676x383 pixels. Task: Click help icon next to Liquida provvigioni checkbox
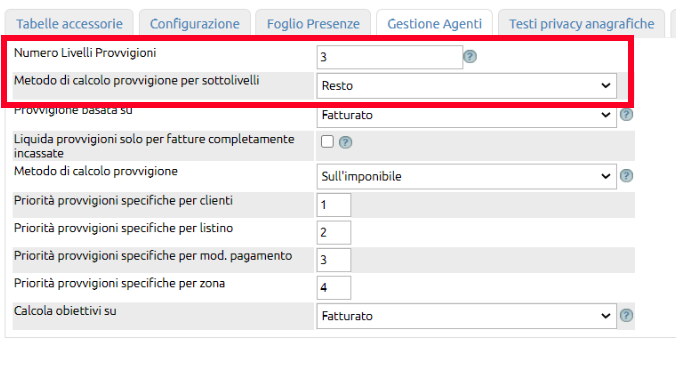coord(345,142)
